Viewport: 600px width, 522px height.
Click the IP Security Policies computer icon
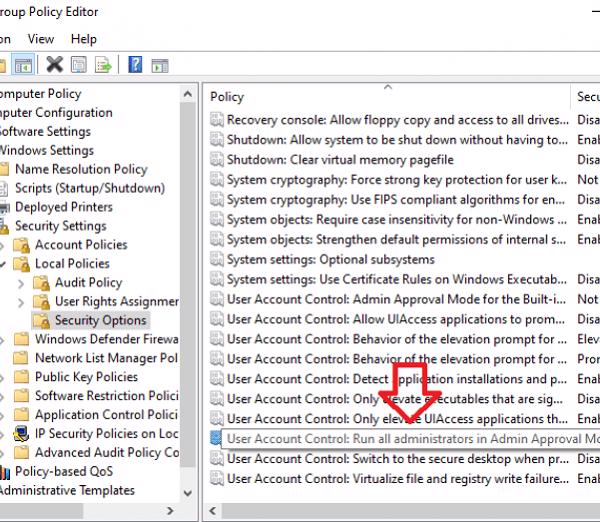tap(21, 434)
